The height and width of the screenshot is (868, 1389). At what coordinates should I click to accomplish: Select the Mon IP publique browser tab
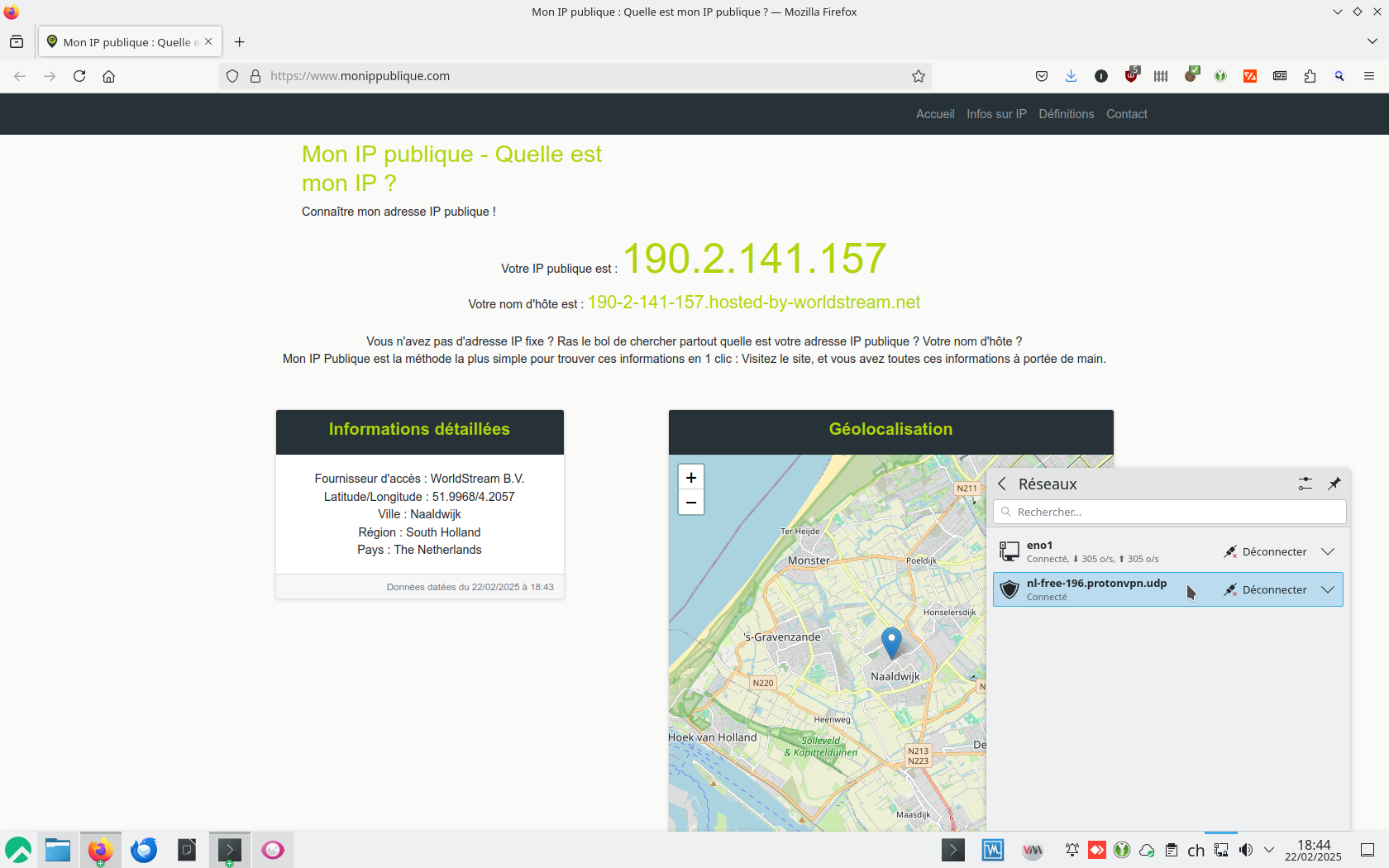[x=124, y=41]
